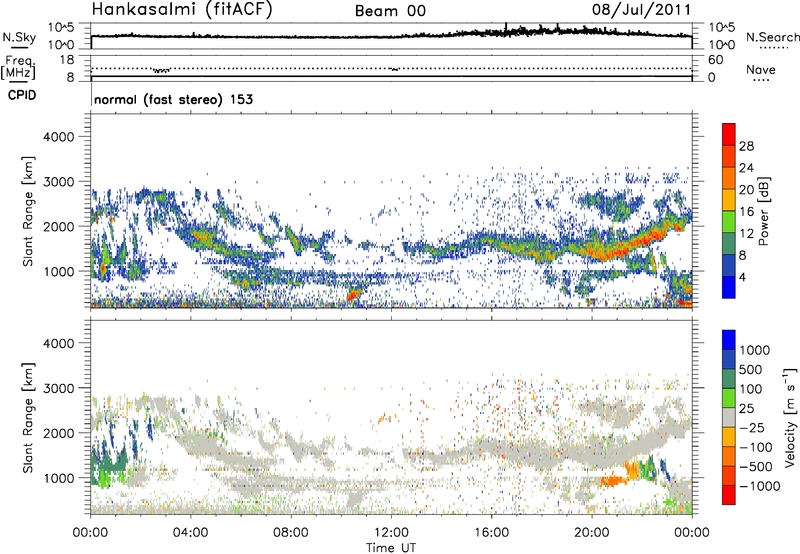
Task: Pick the light green 12-16 dB colorbar segment
Action: point(729,221)
